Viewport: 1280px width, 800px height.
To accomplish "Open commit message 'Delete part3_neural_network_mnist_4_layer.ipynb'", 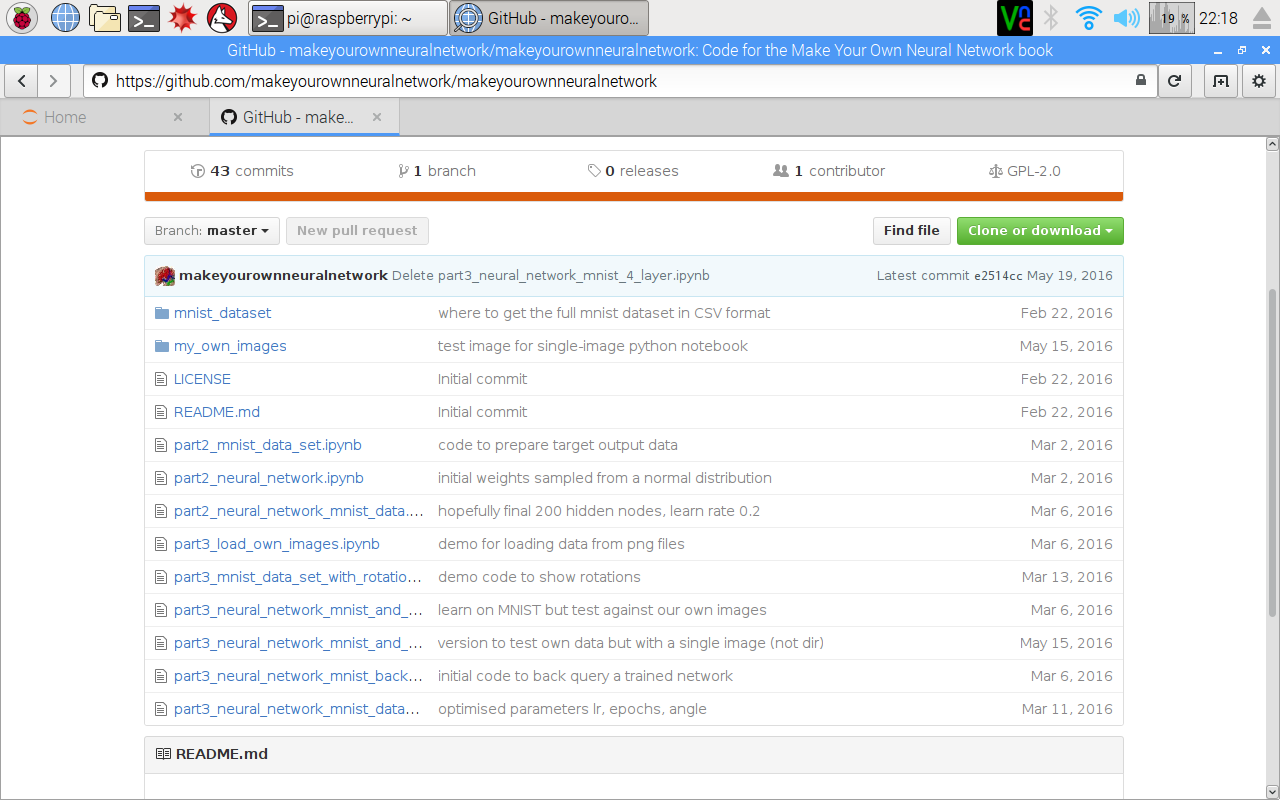I will coord(551,276).
